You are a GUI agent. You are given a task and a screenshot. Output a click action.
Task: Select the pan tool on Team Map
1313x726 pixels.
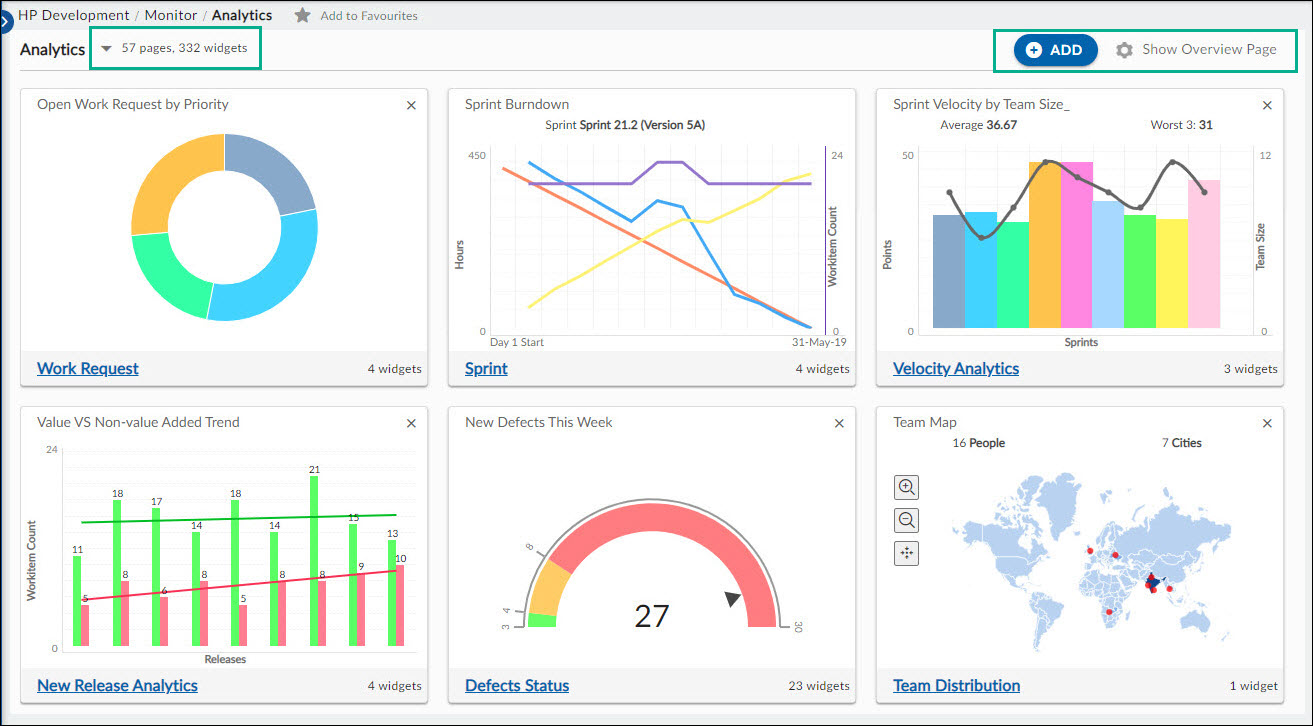(x=906, y=553)
